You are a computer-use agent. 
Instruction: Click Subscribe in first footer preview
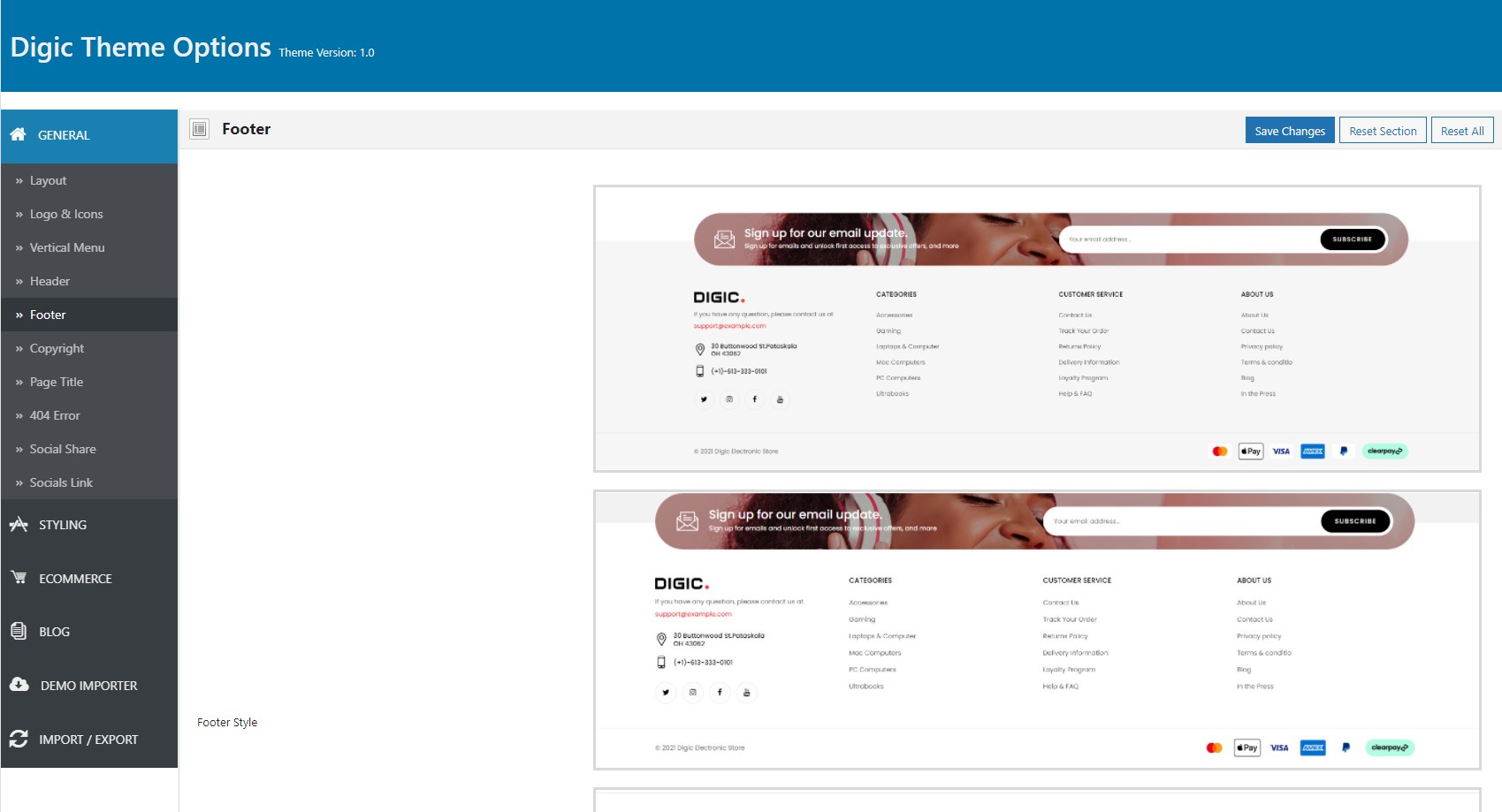tap(1353, 239)
